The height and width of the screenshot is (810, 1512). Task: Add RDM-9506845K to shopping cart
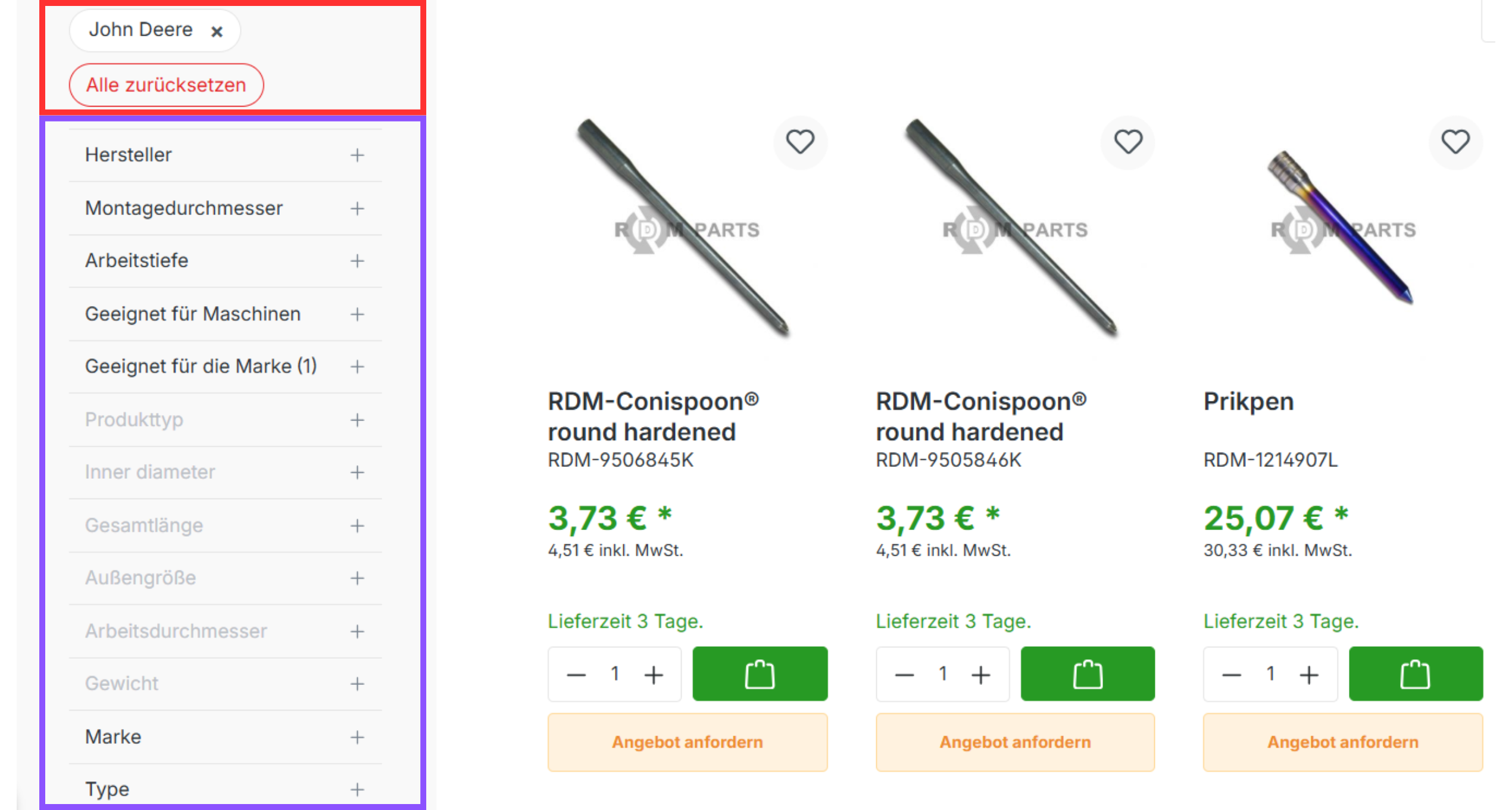pos(760,674)
